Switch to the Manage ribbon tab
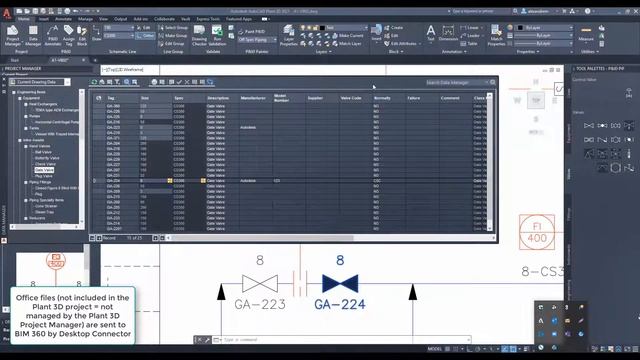The width and height of the screenshot is (640, 360). [85, 19]
